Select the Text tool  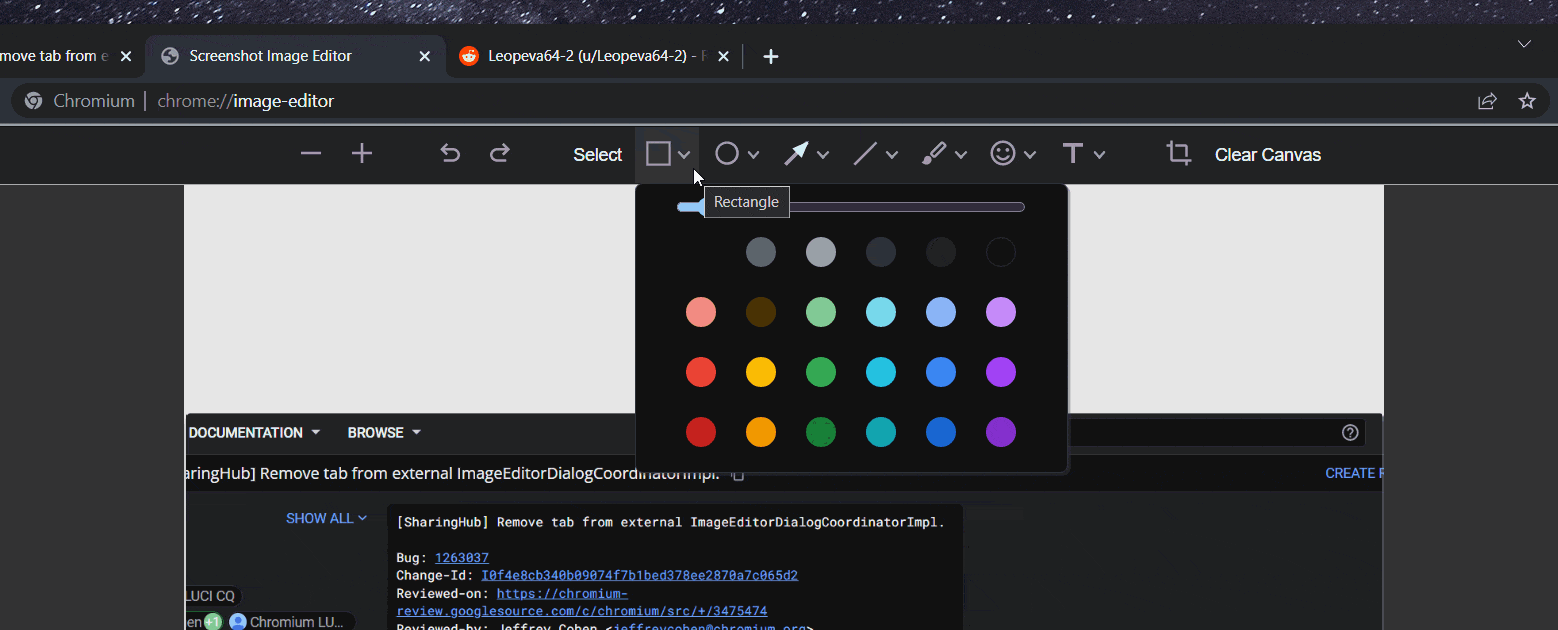click(x=1072, y=154)
